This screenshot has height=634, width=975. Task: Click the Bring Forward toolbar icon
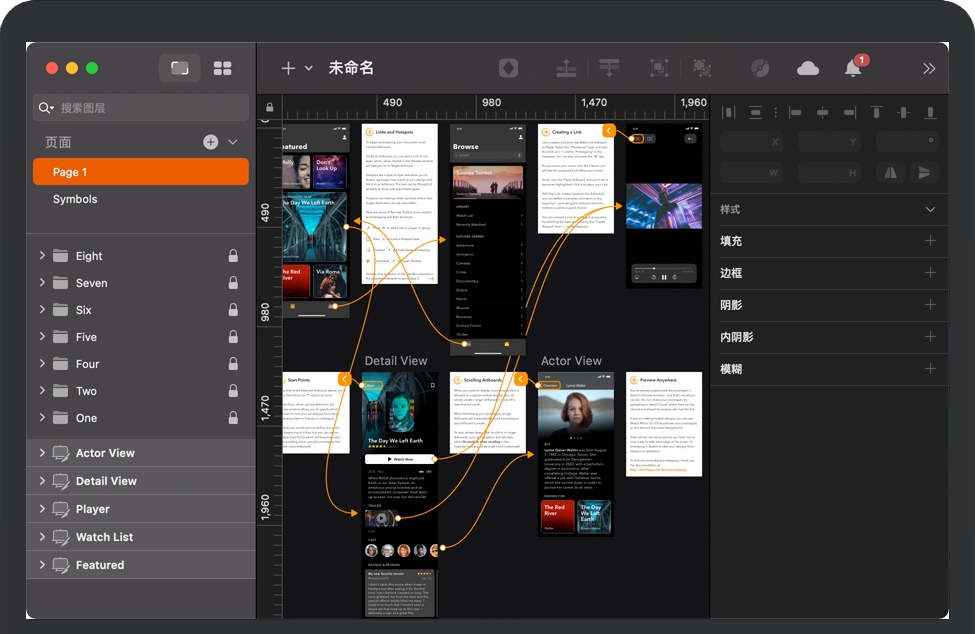(x=566, y=68)
